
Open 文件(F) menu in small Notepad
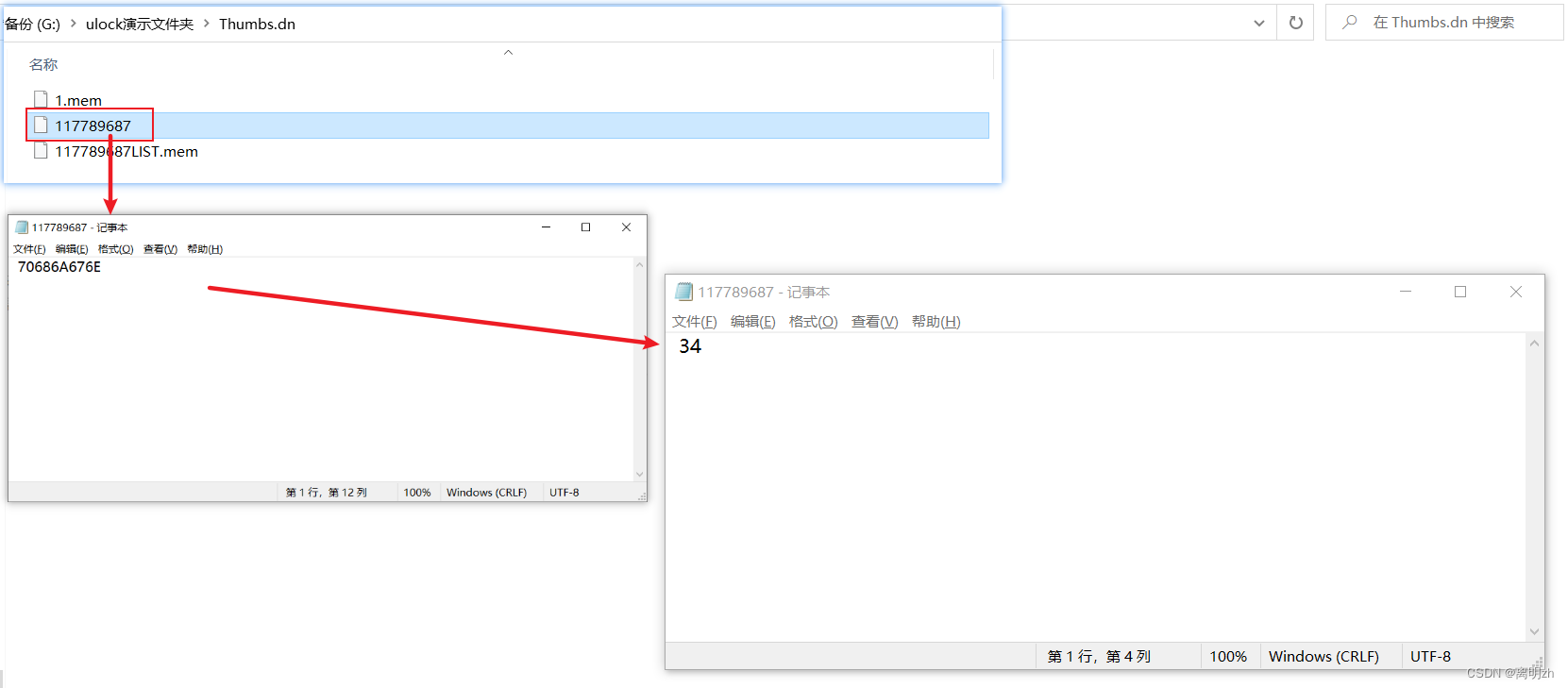click(29, 249)
